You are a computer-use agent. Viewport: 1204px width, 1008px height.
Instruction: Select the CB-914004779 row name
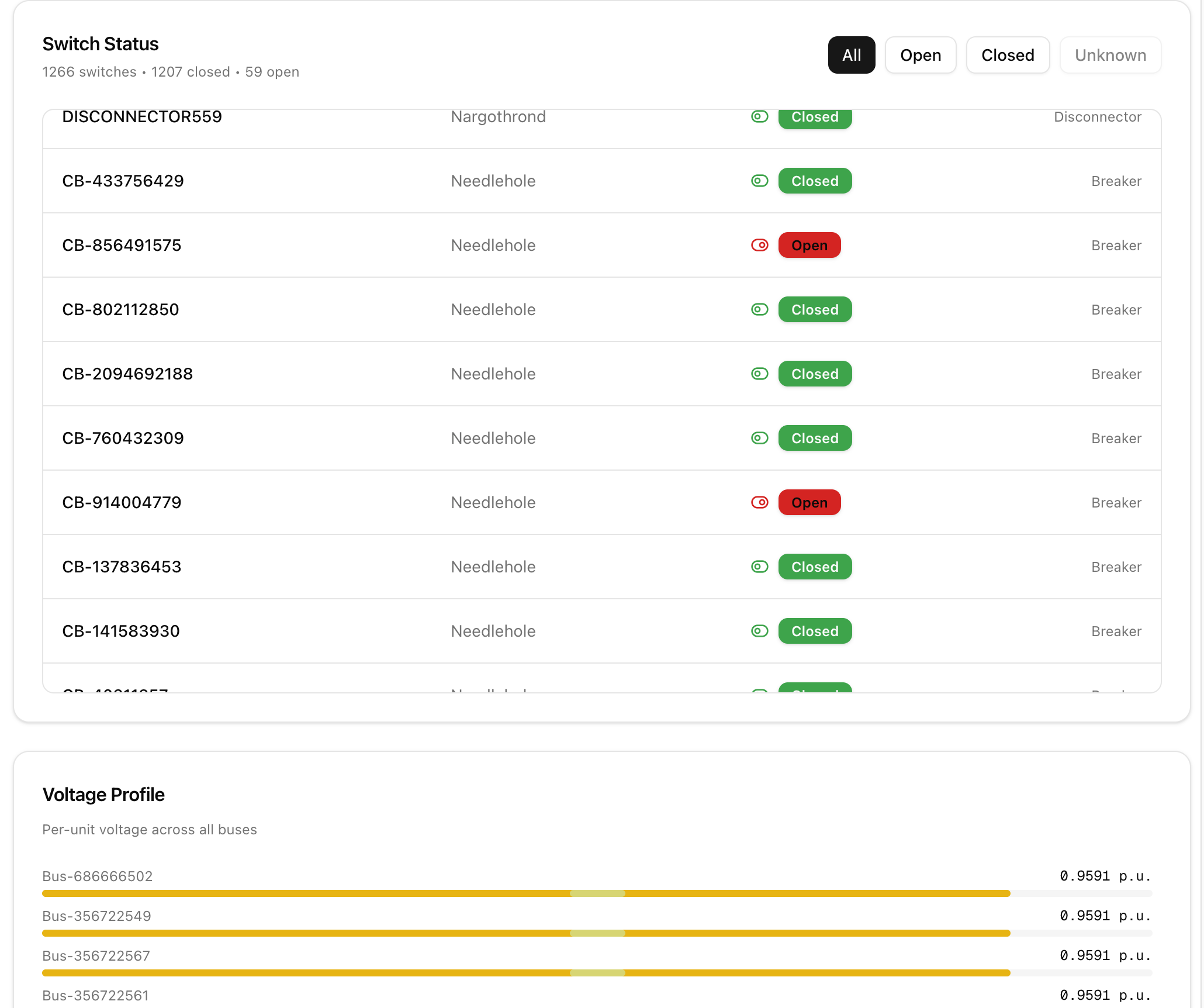[122, 502]
